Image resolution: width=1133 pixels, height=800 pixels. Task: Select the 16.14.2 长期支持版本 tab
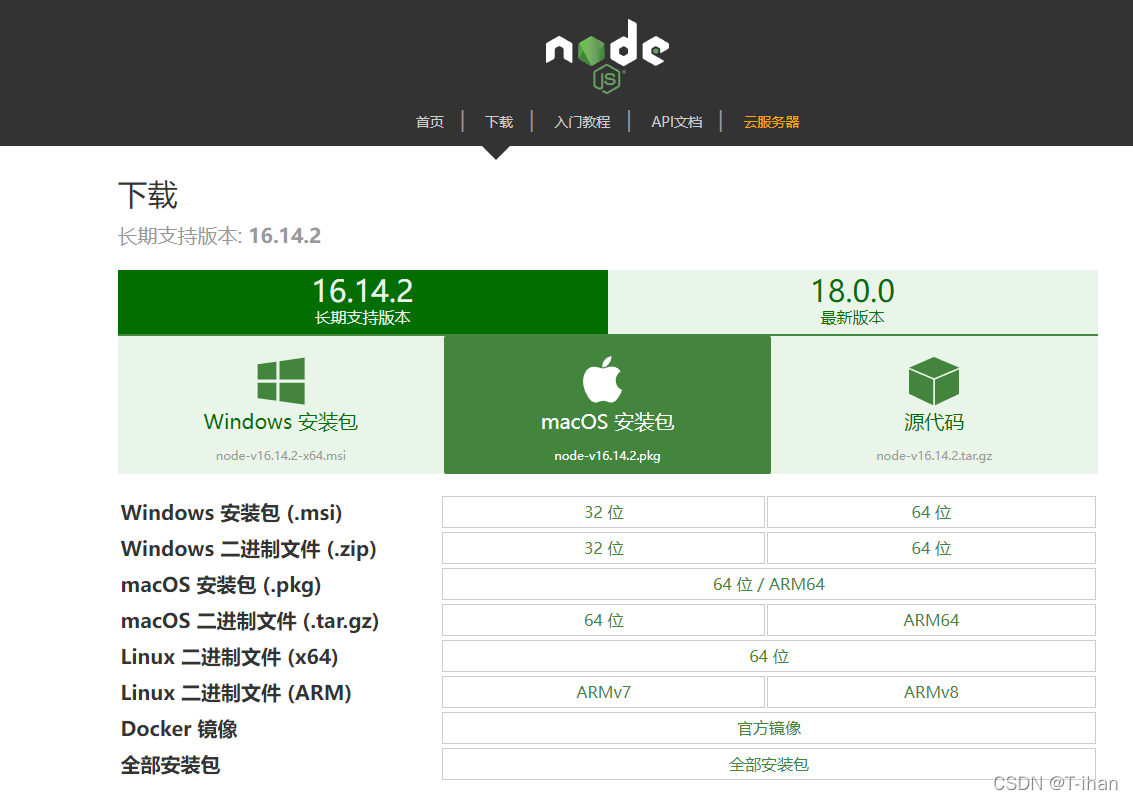coord(363,302)
